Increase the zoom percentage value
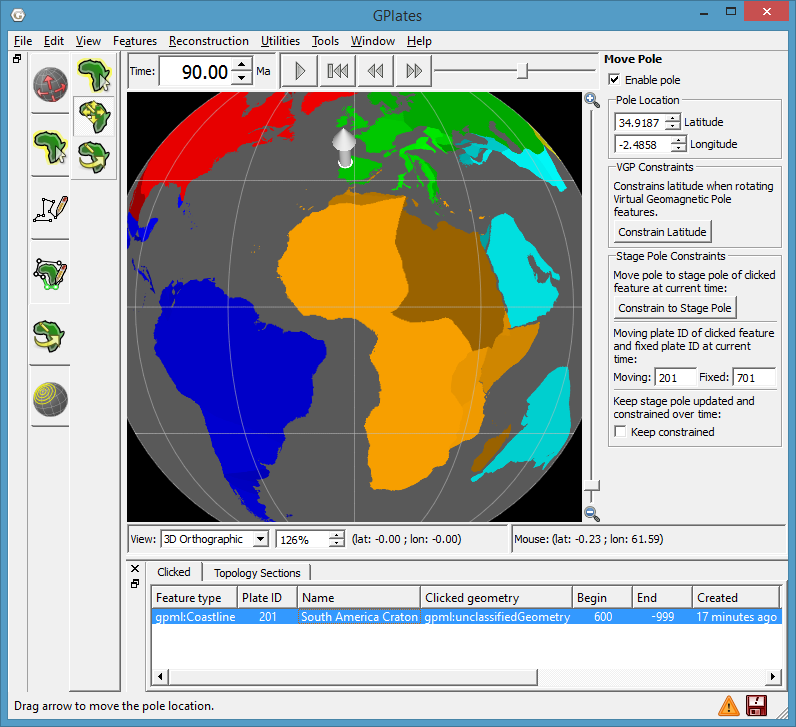The width and height of the screenshot is (796, 727). click(336, 535)
